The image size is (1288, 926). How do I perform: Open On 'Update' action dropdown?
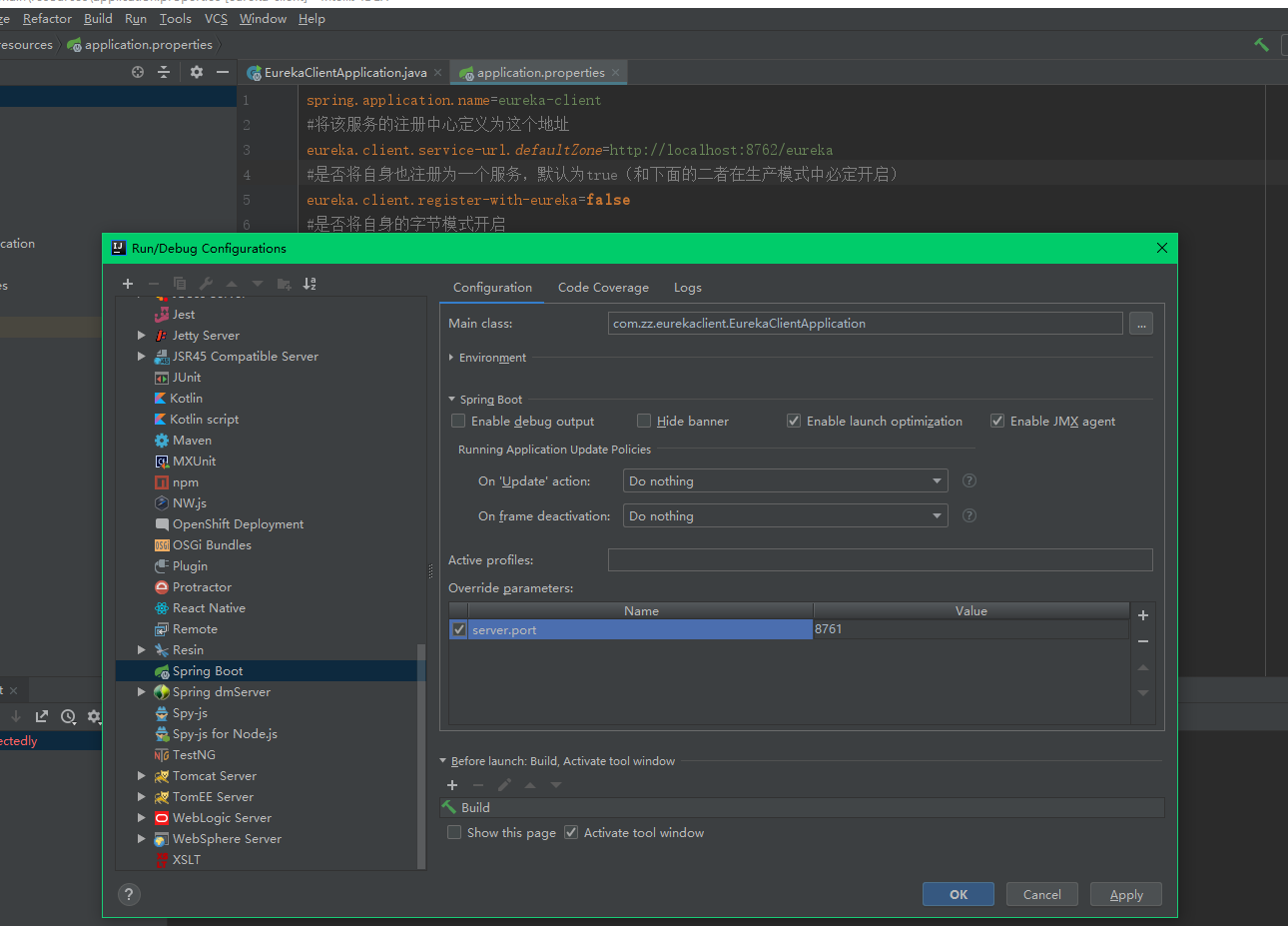785,480
